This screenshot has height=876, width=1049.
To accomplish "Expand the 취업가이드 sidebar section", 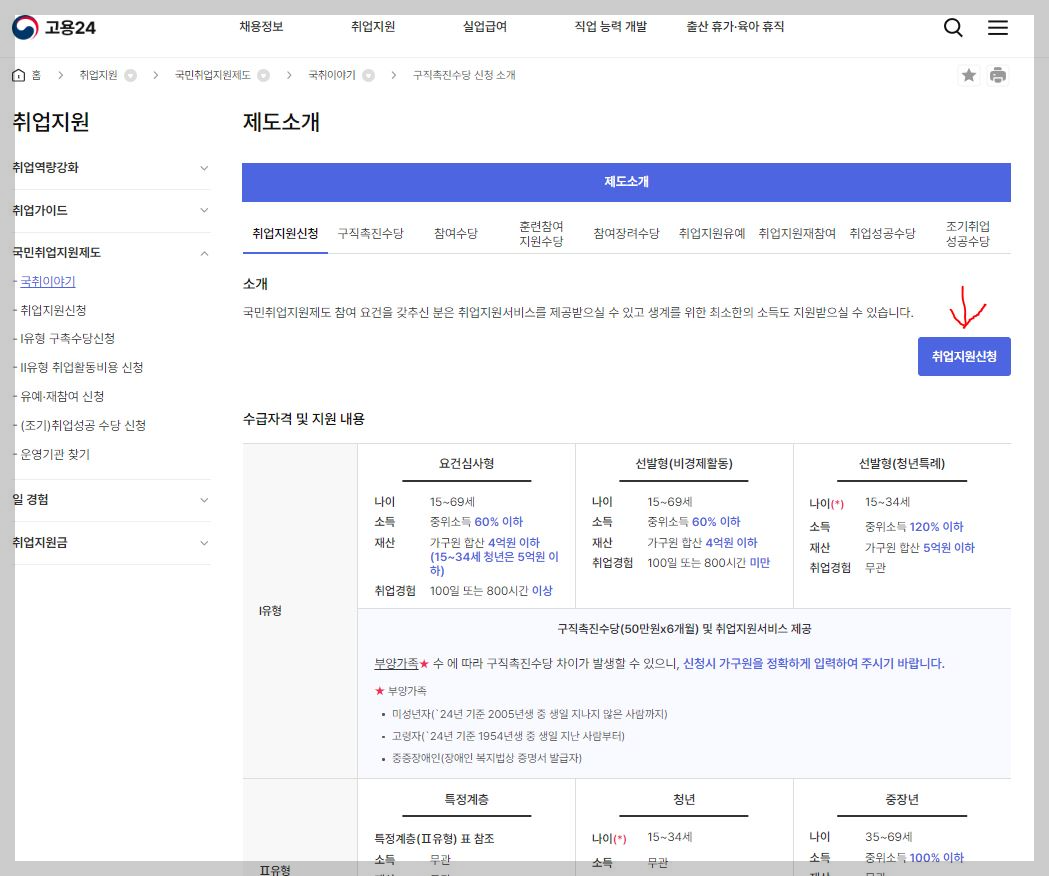I will click(x=111, y=211).
